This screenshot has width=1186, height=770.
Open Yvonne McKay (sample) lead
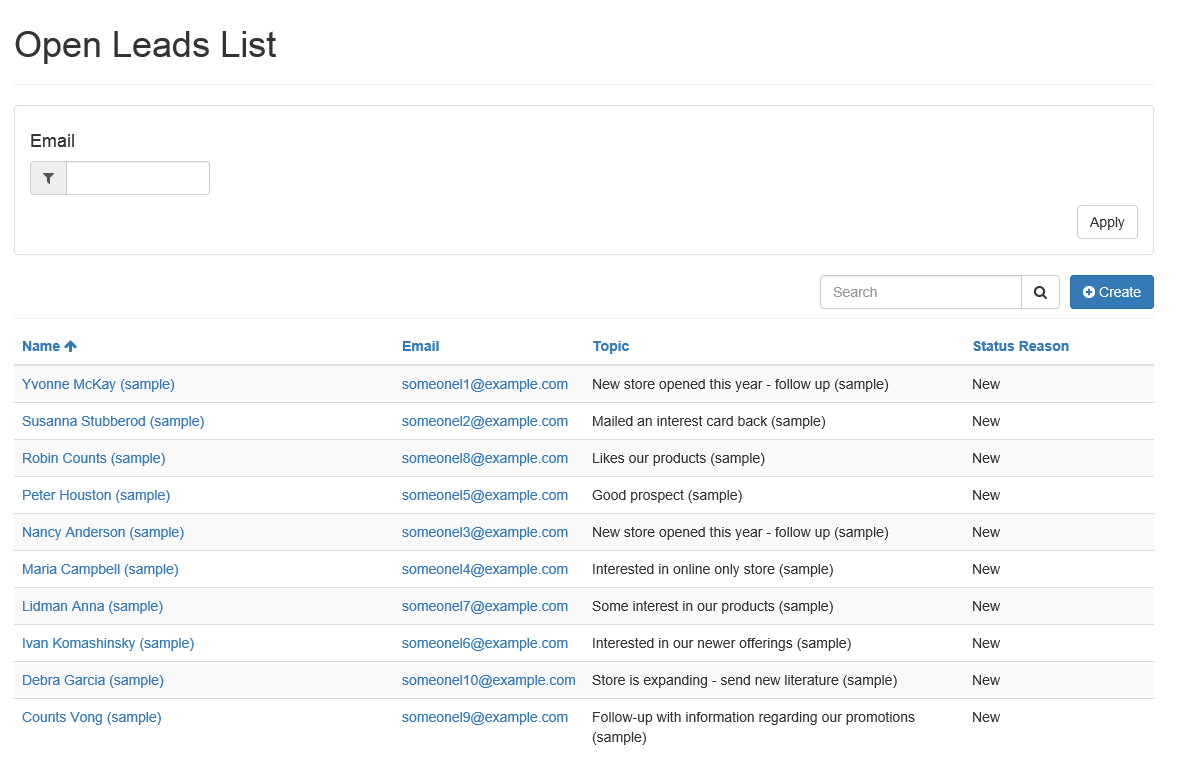pyautogui.click(x=98, y=384)
